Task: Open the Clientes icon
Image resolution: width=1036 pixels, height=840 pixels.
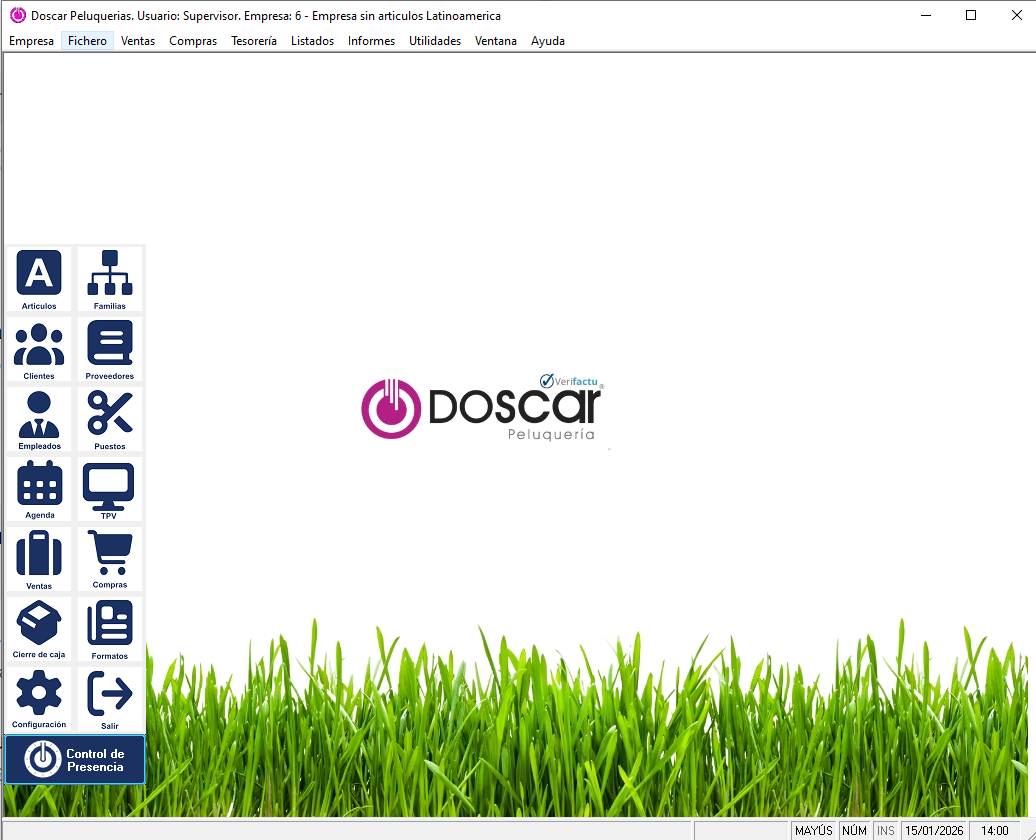Action: pyautogui.click(x=39, y=348)
